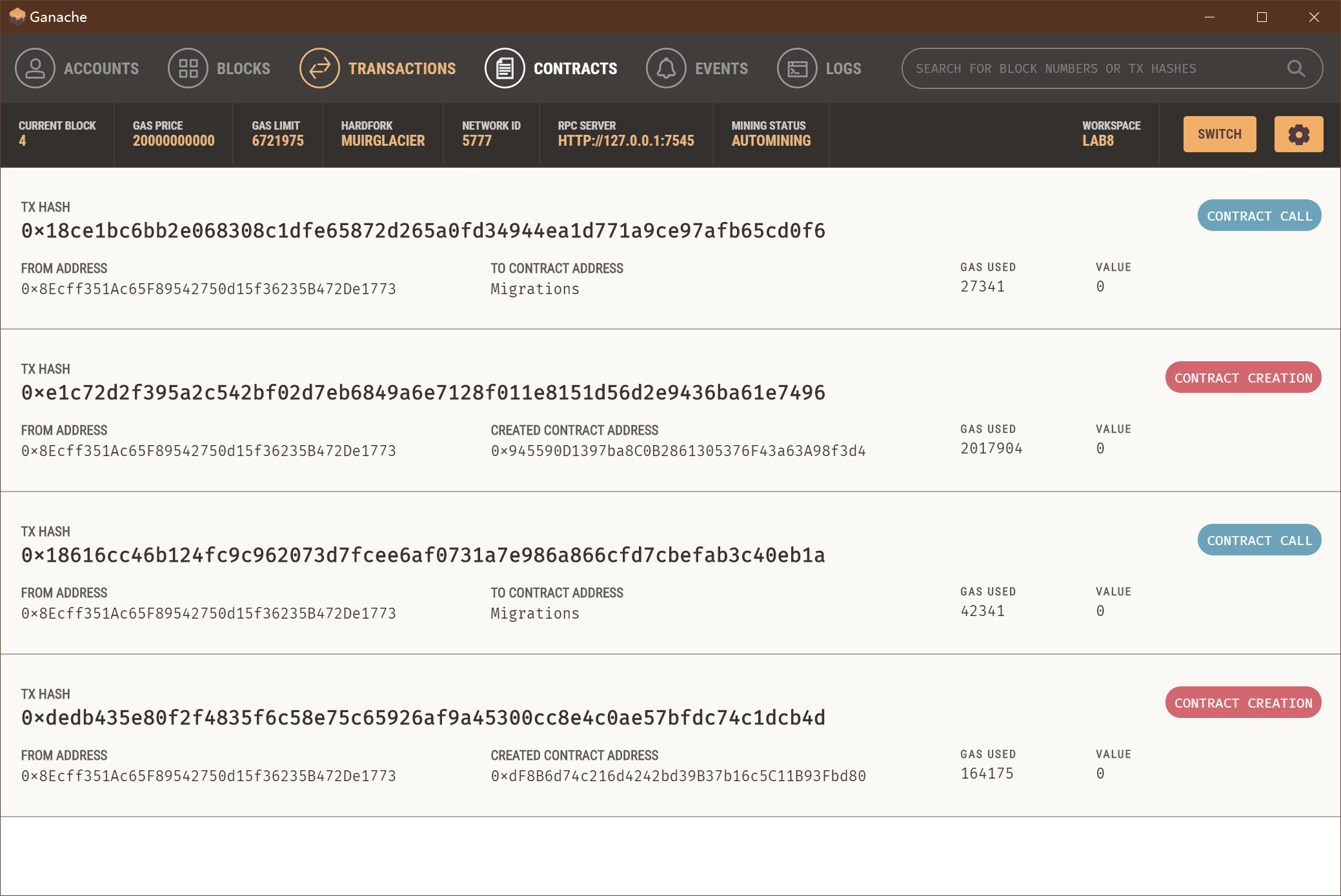This screenshot has width=1341, height=896.
Task: Open the Events tab label
Action: coord(721,68)
